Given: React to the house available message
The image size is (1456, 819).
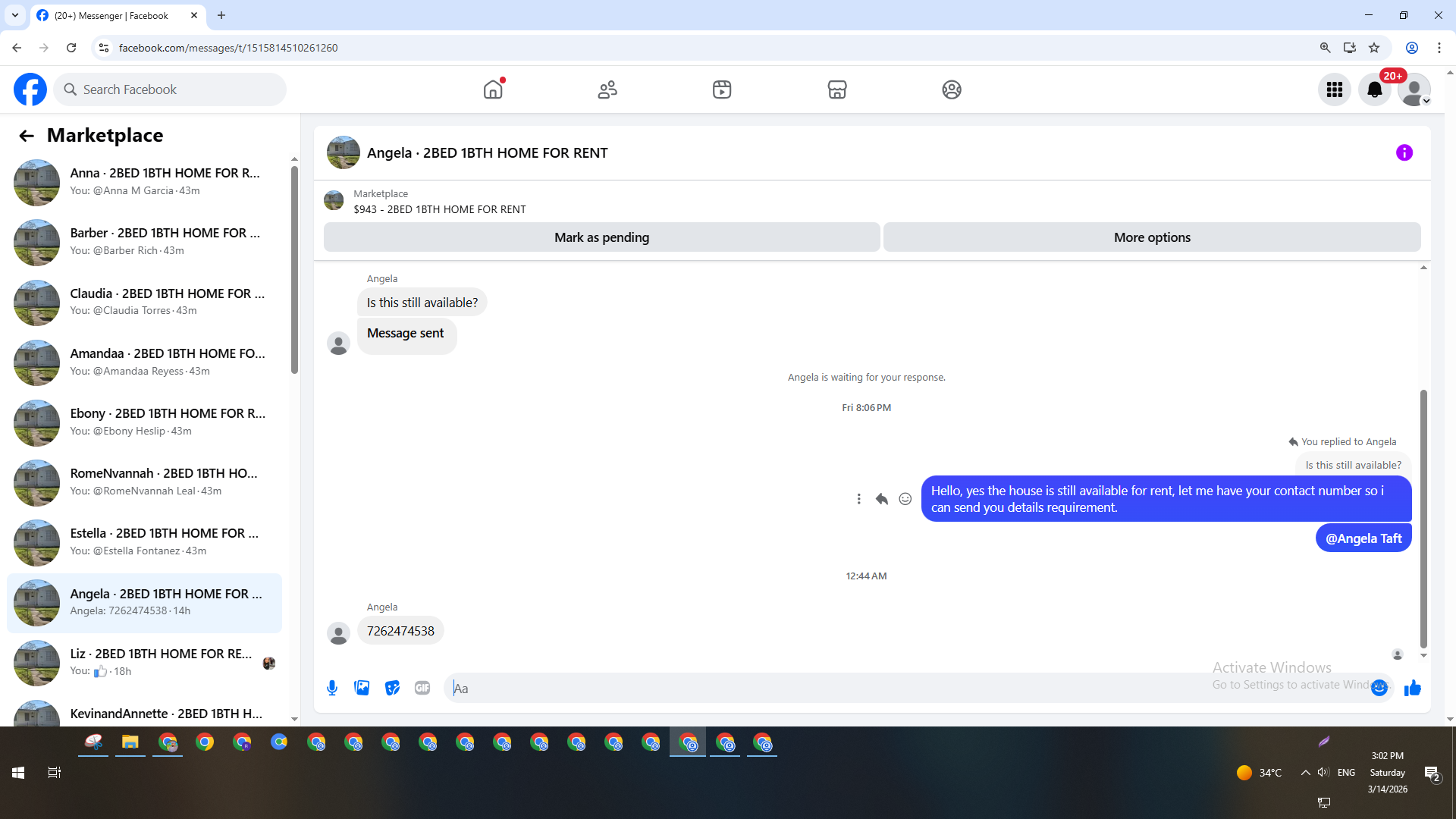Looking at the screenshot, I should pyautogui.click(x=905, y=499).
